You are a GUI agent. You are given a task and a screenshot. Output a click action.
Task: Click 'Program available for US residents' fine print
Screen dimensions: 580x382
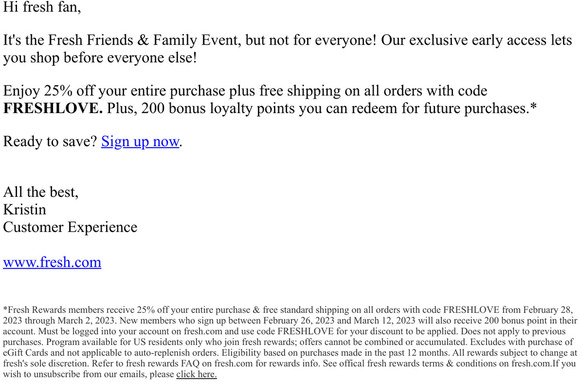tap(112, 342)
